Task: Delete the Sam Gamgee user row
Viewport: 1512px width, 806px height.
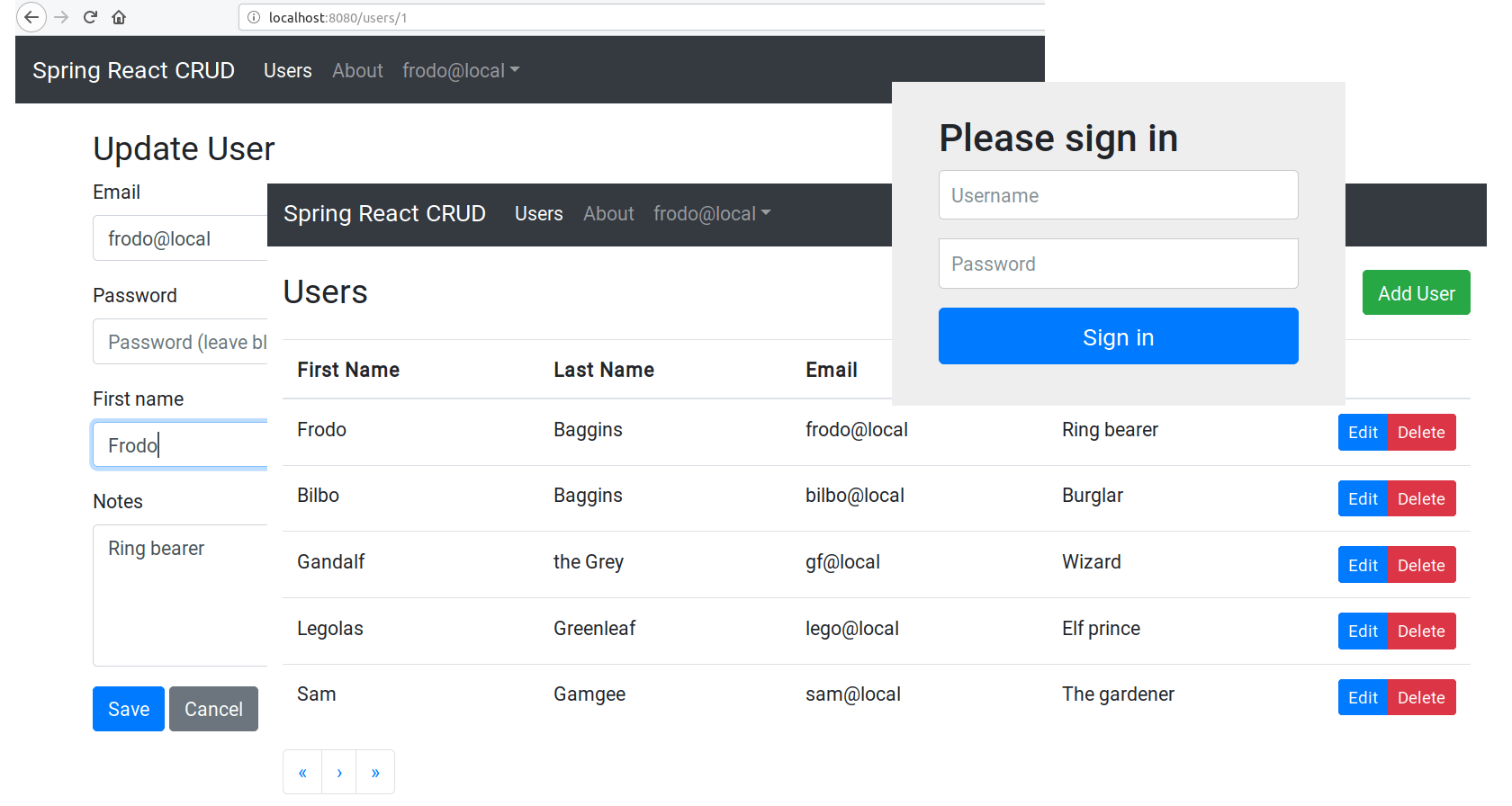Action: pos(1421,697)
